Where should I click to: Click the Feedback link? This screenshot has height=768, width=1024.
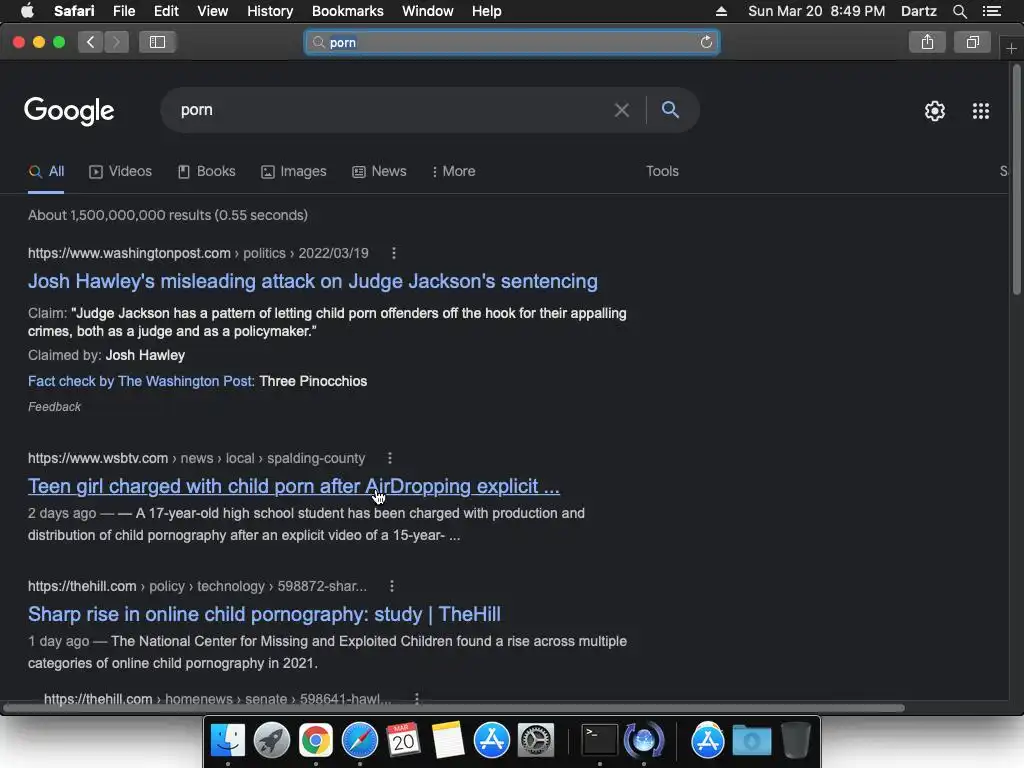(54, 407)
